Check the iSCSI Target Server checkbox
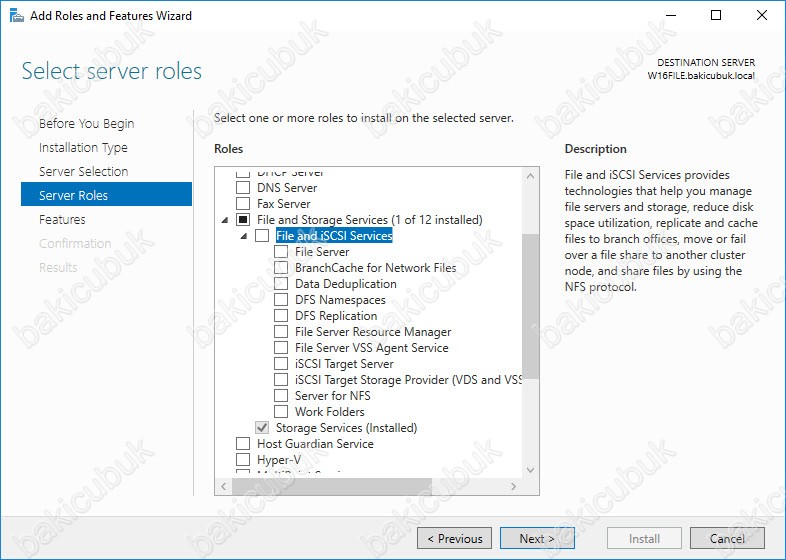786x560 pixels. 281,363
